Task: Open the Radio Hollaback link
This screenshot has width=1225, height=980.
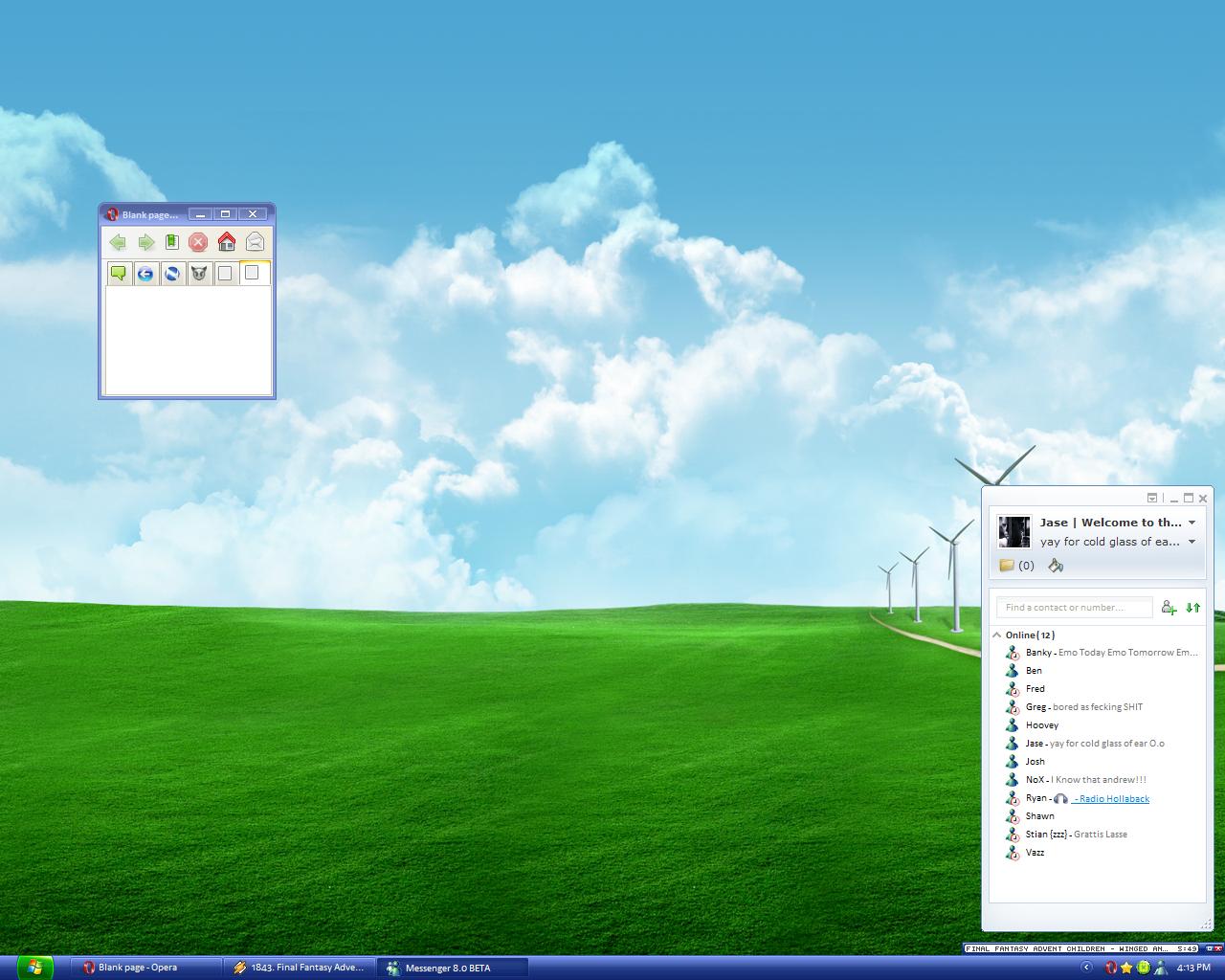Action: tap(1111, 798)
